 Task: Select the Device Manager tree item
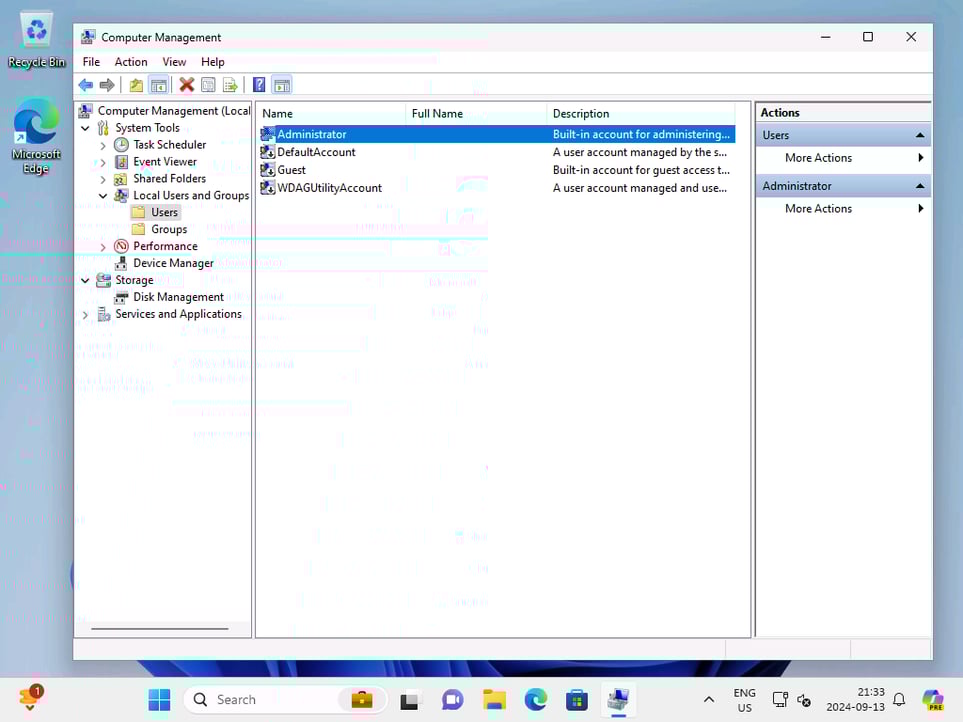tap(171, 262)
